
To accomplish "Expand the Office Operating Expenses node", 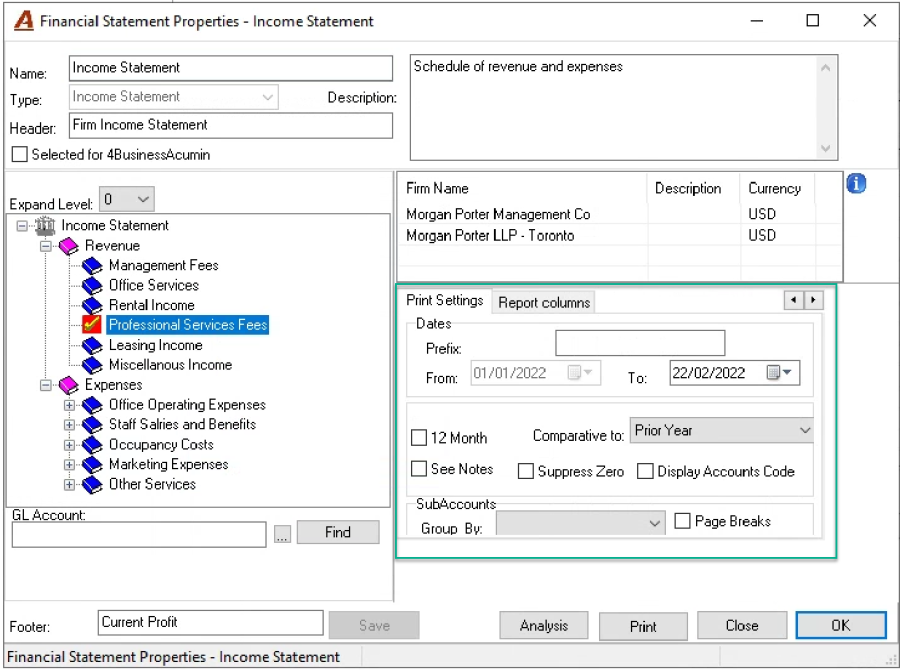I will pos(69,405).
